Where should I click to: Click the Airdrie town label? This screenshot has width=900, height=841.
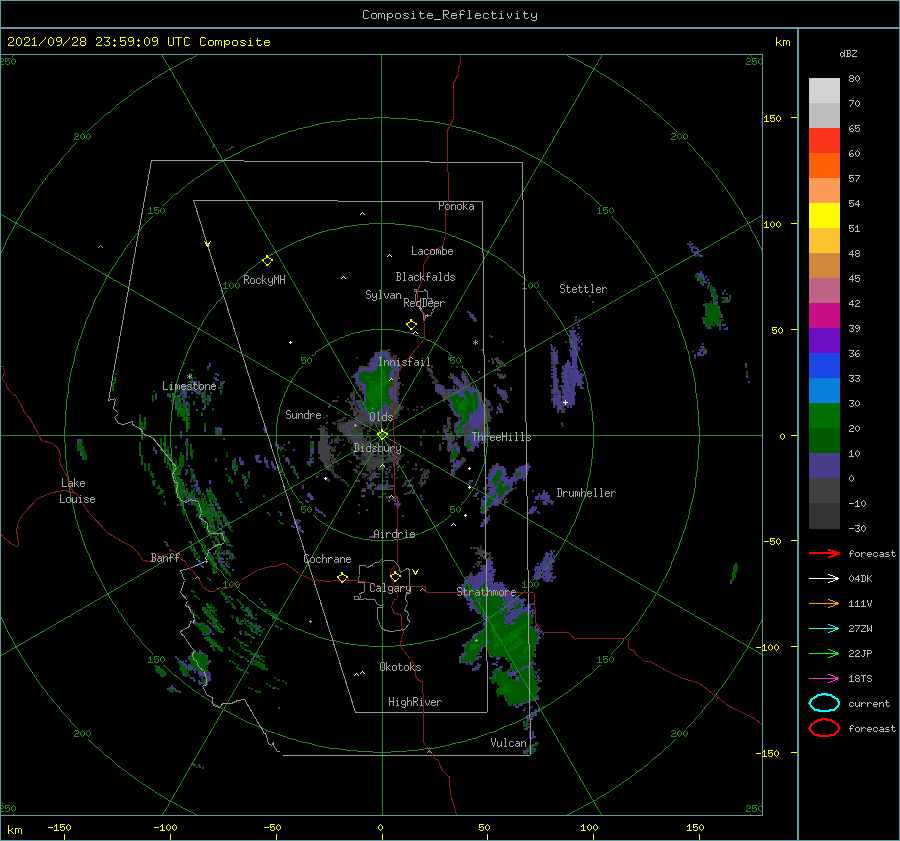[394, 534]
